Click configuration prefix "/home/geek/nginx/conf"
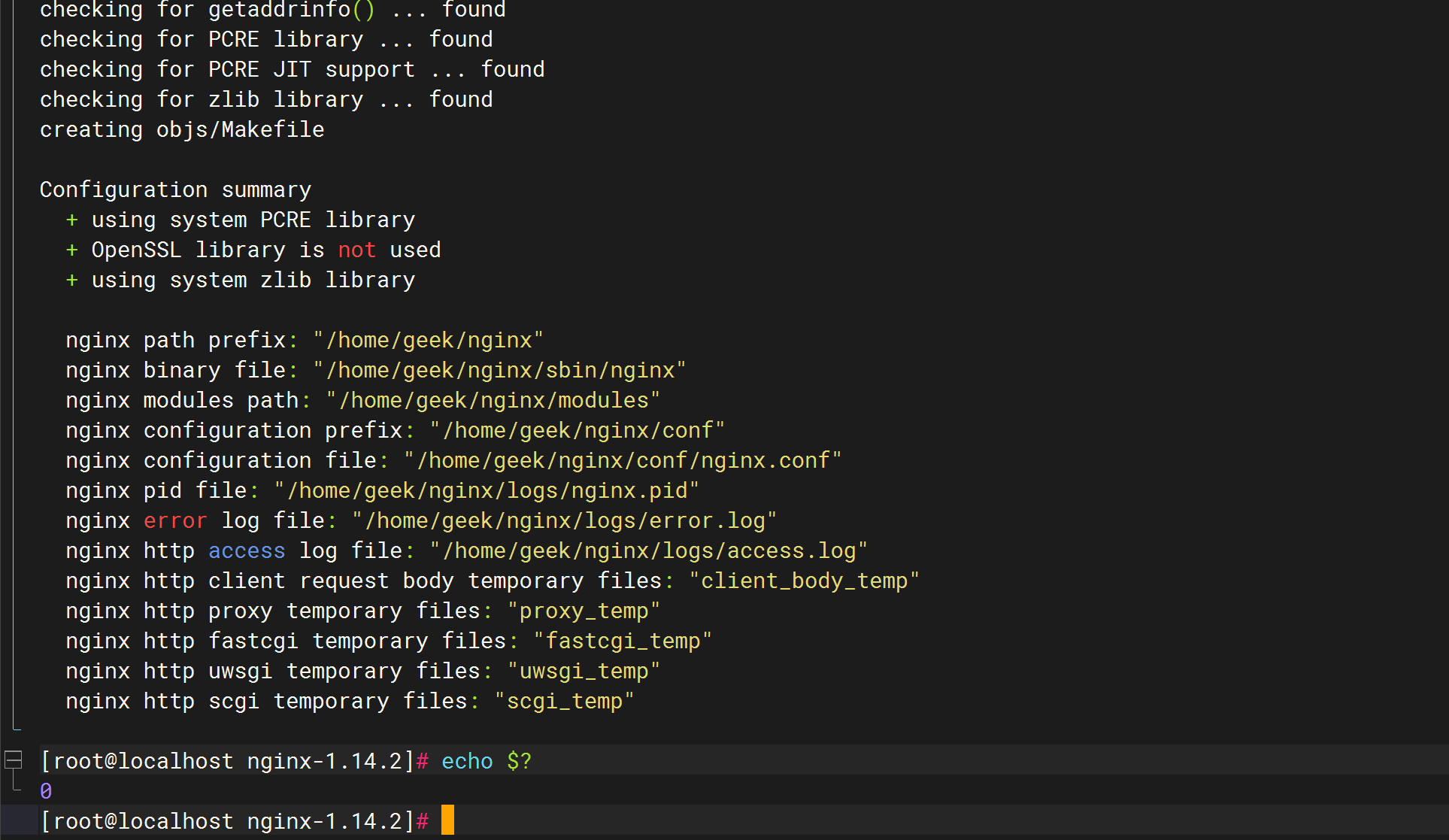 click(577, 430)
